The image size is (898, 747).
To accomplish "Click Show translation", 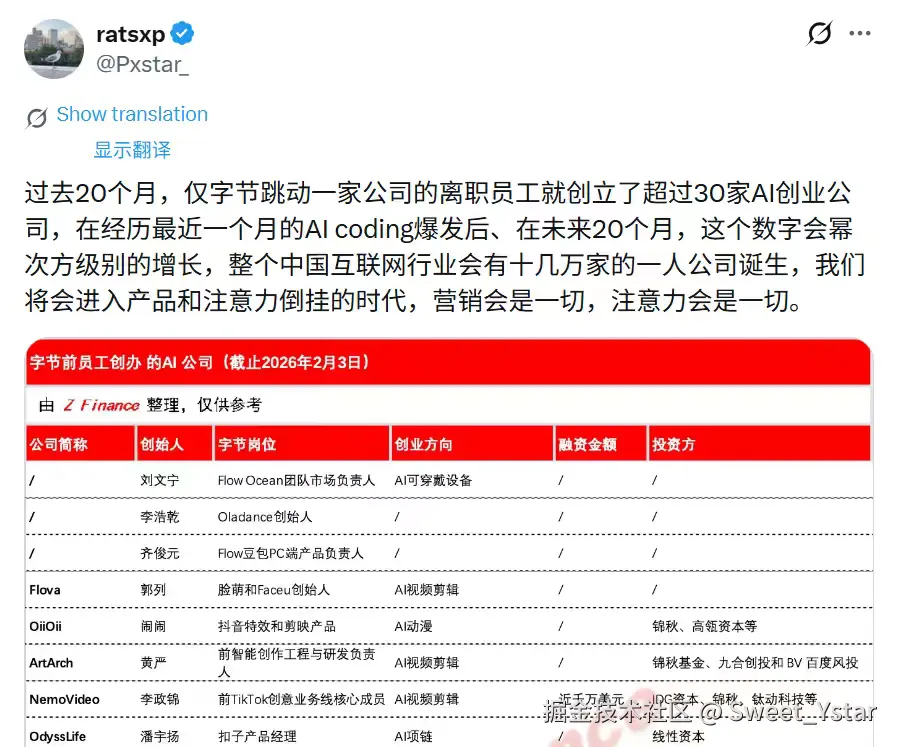I will coord(131,114).
